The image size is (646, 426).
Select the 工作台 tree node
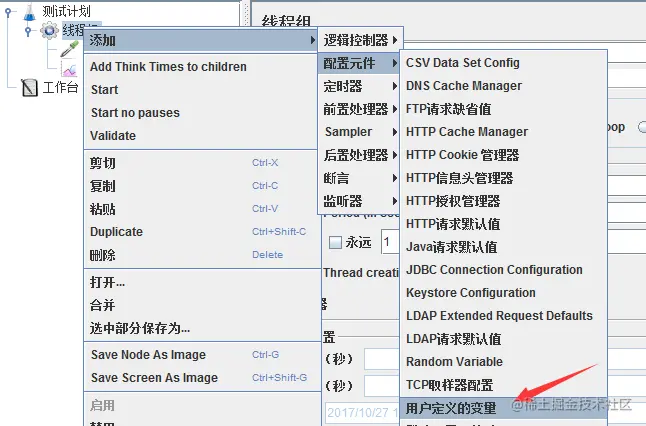click(60, 87)
